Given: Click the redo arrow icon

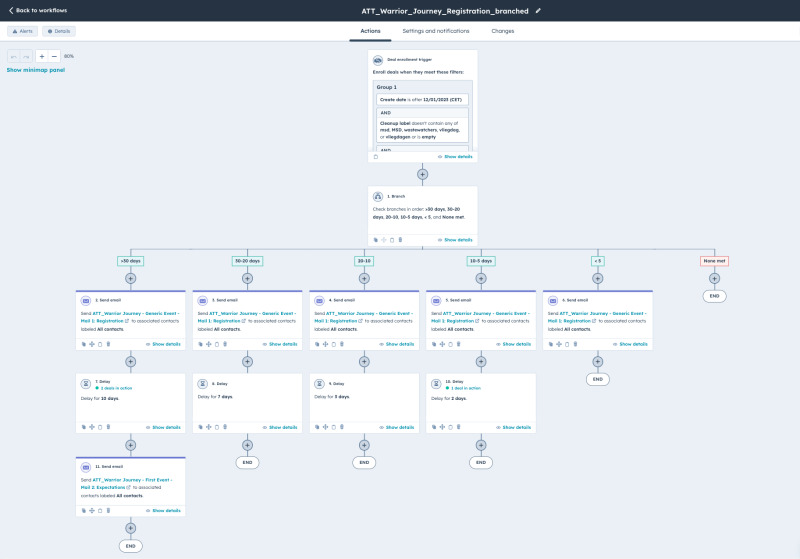Looking at the screenshot, I should point(27,56).
